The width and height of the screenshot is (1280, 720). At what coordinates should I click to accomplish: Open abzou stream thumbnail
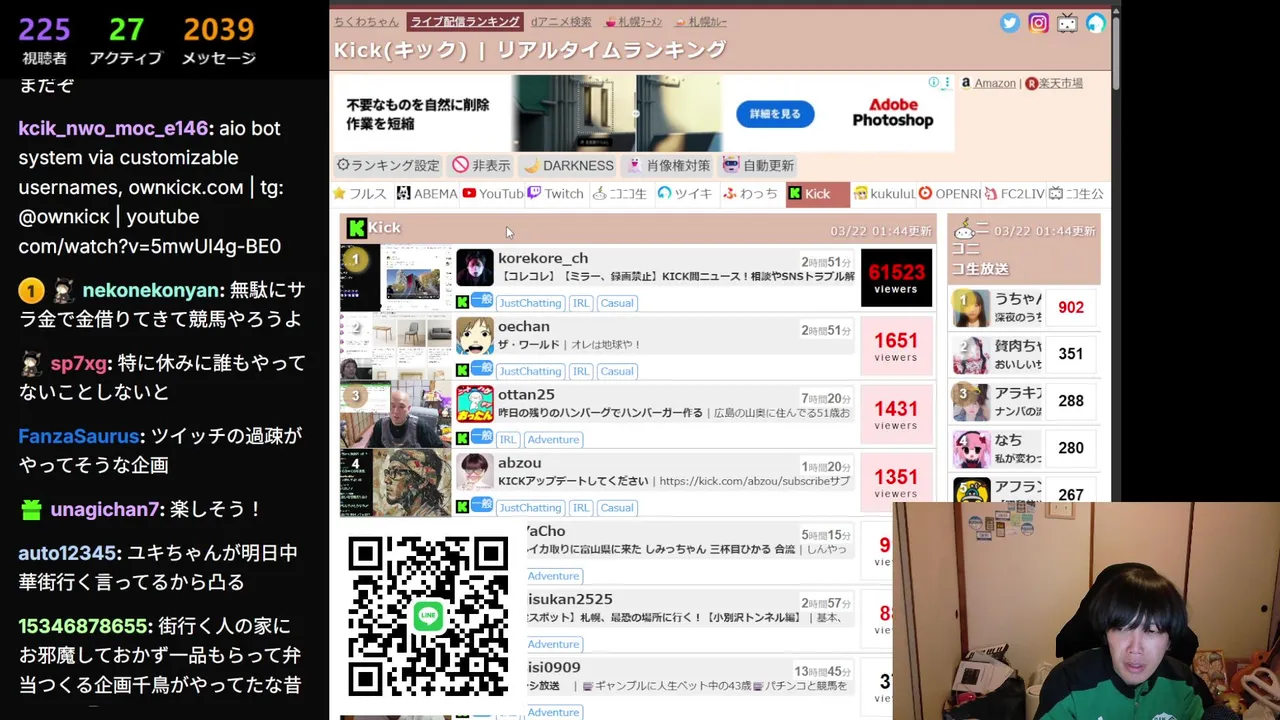(x=396, y=482)
